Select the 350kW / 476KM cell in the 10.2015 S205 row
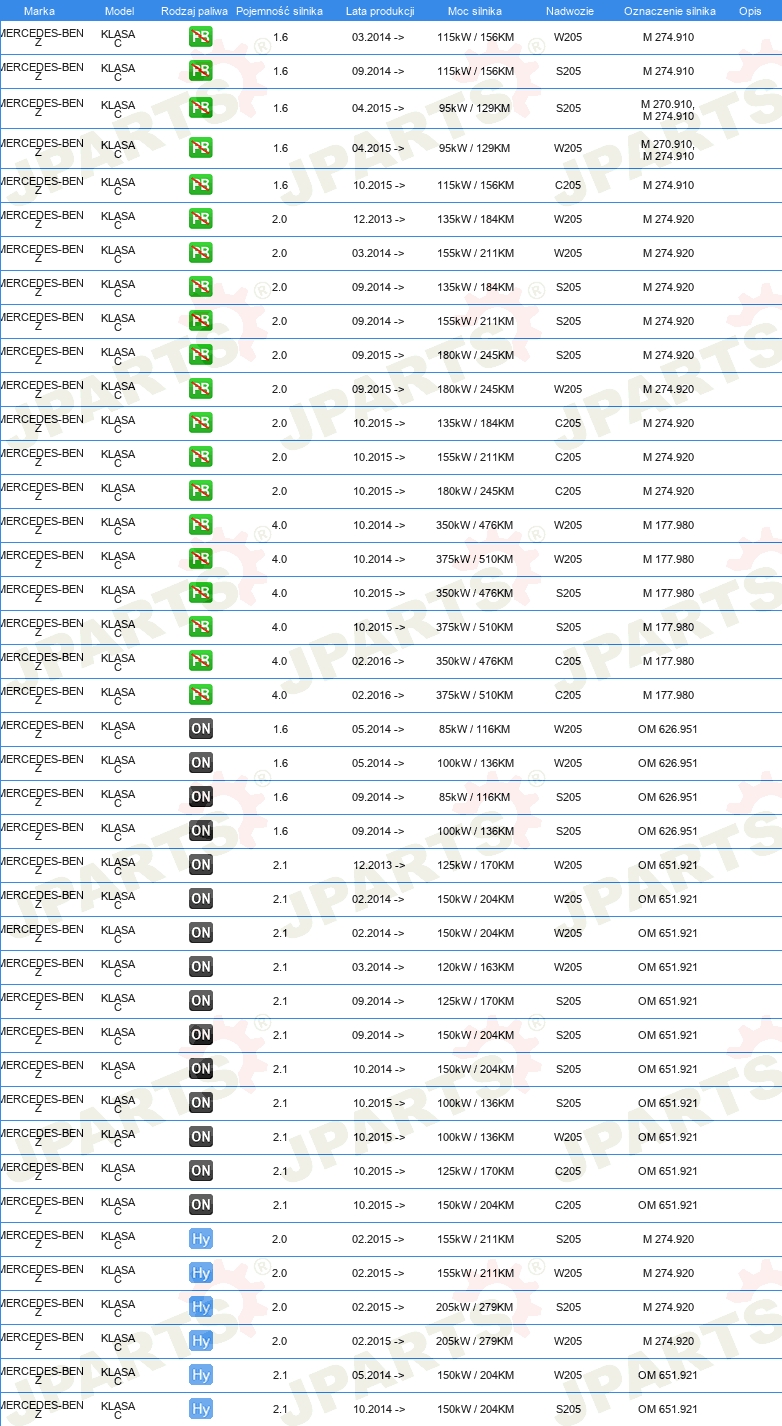The width and height of the screenshot is (782, 1426). (475, 593)
